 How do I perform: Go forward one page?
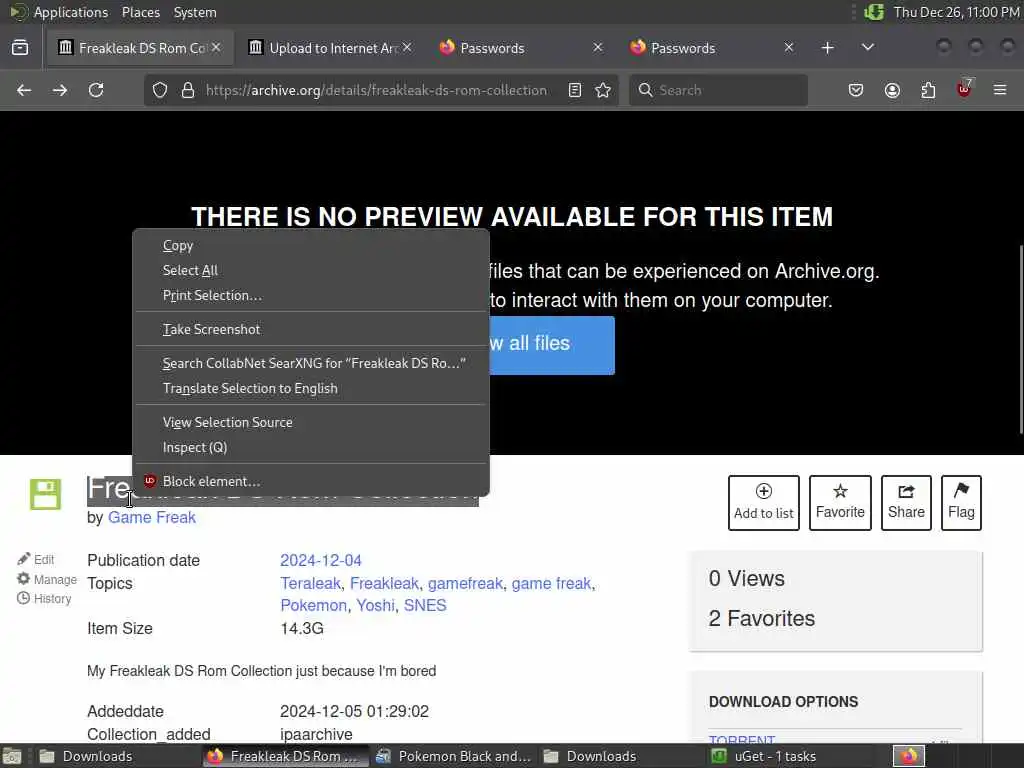point(60,90)
